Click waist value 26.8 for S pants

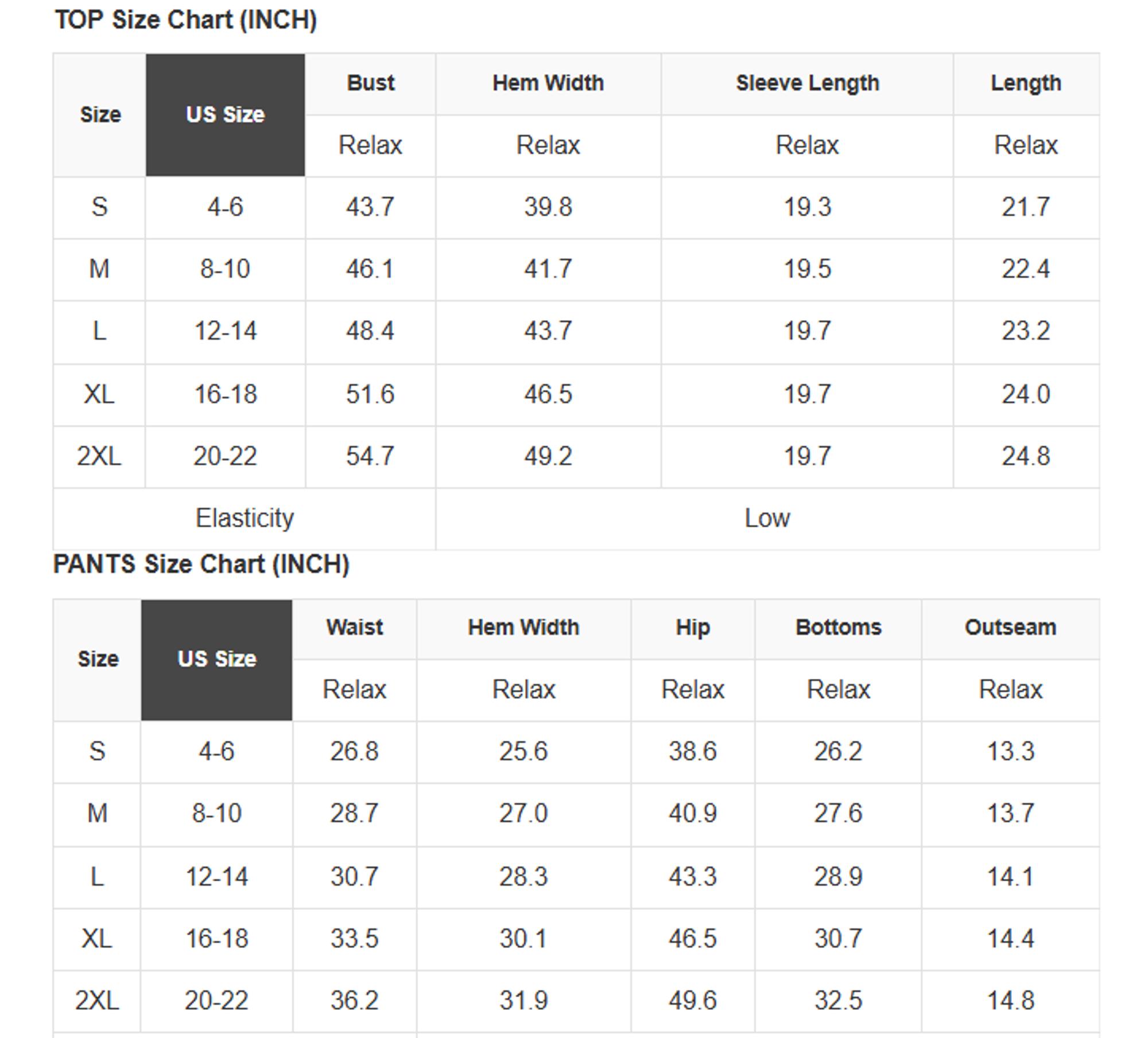[x=354, y=751]
